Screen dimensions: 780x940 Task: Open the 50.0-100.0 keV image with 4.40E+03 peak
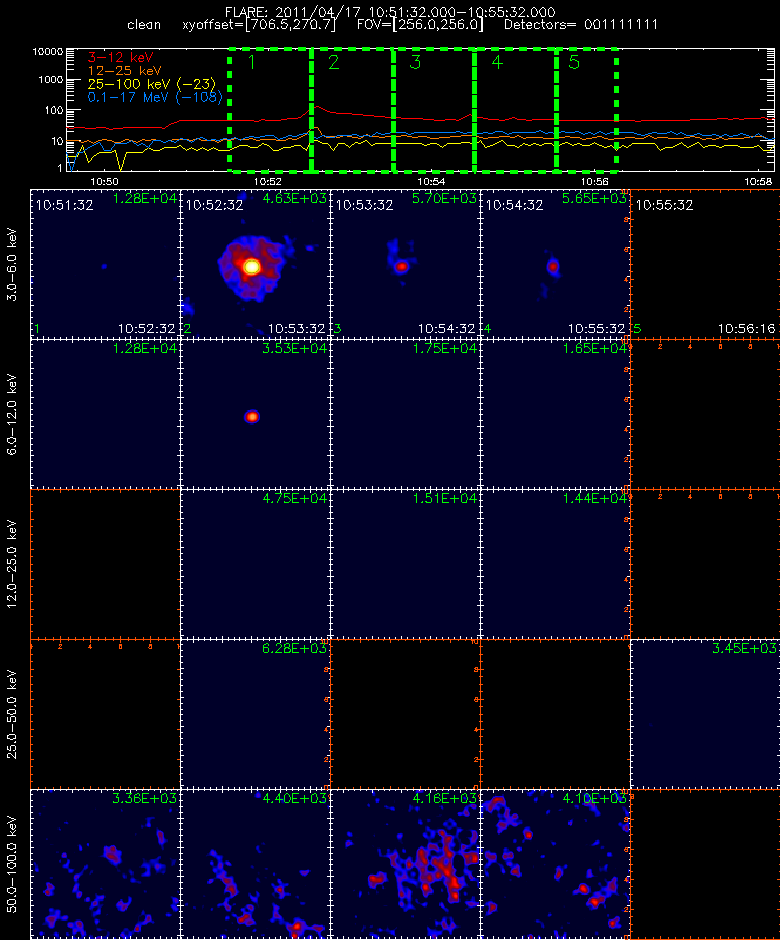point(255,864)
